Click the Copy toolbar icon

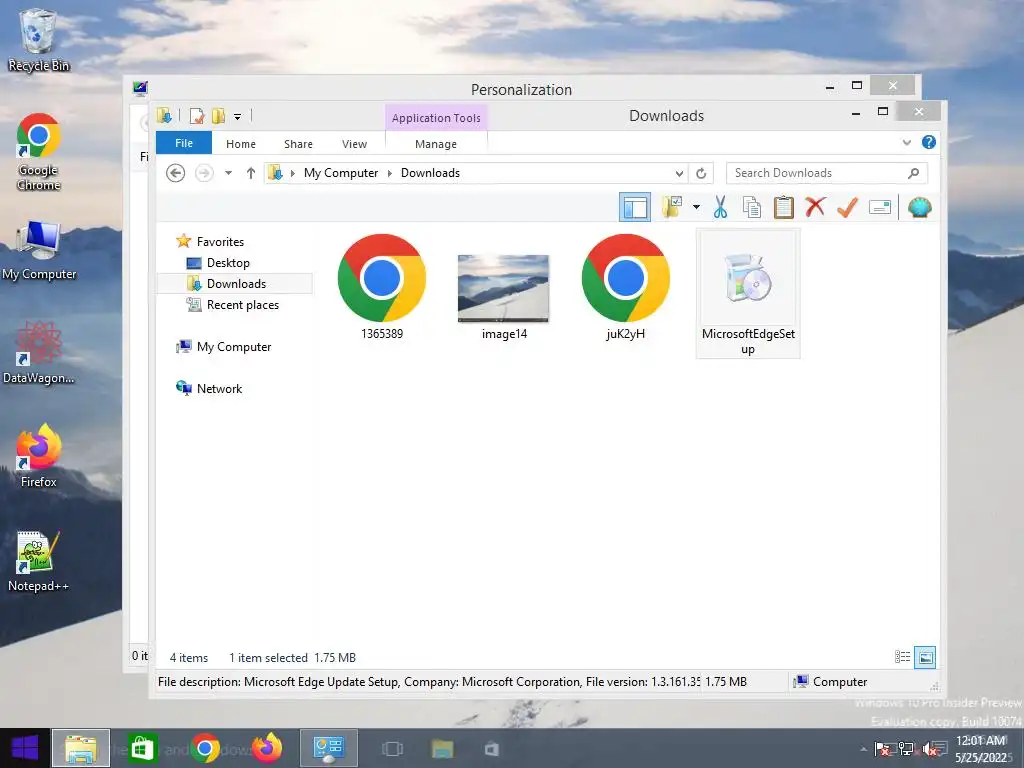[752, 208]
